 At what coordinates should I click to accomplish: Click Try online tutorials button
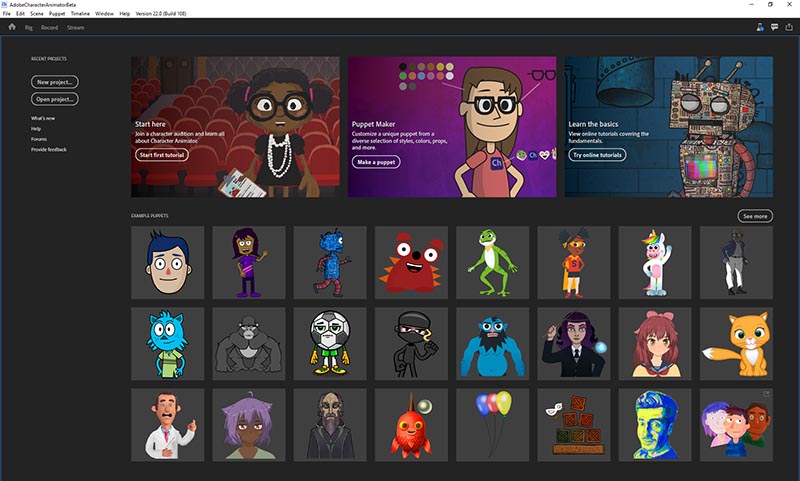coord(597,155)
